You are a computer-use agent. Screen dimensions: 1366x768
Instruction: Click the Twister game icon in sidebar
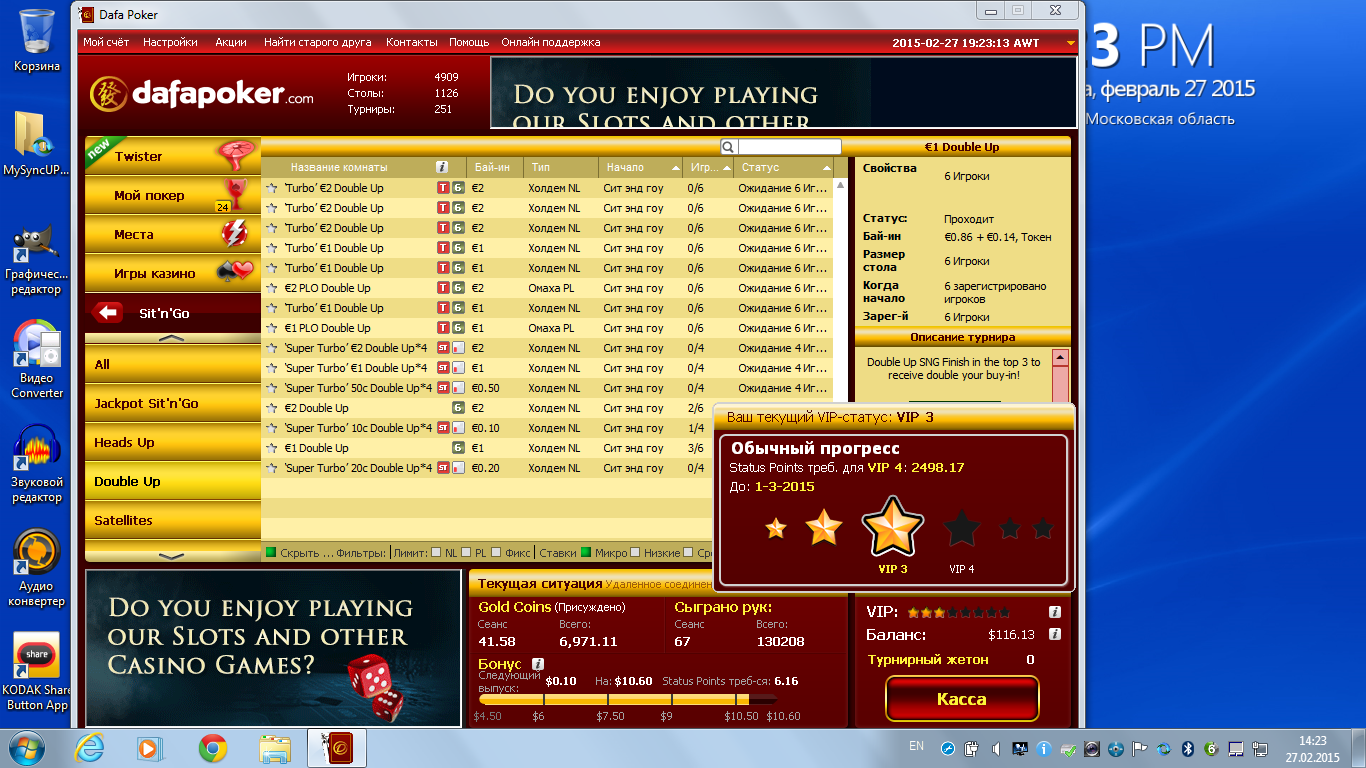[235, 156]
